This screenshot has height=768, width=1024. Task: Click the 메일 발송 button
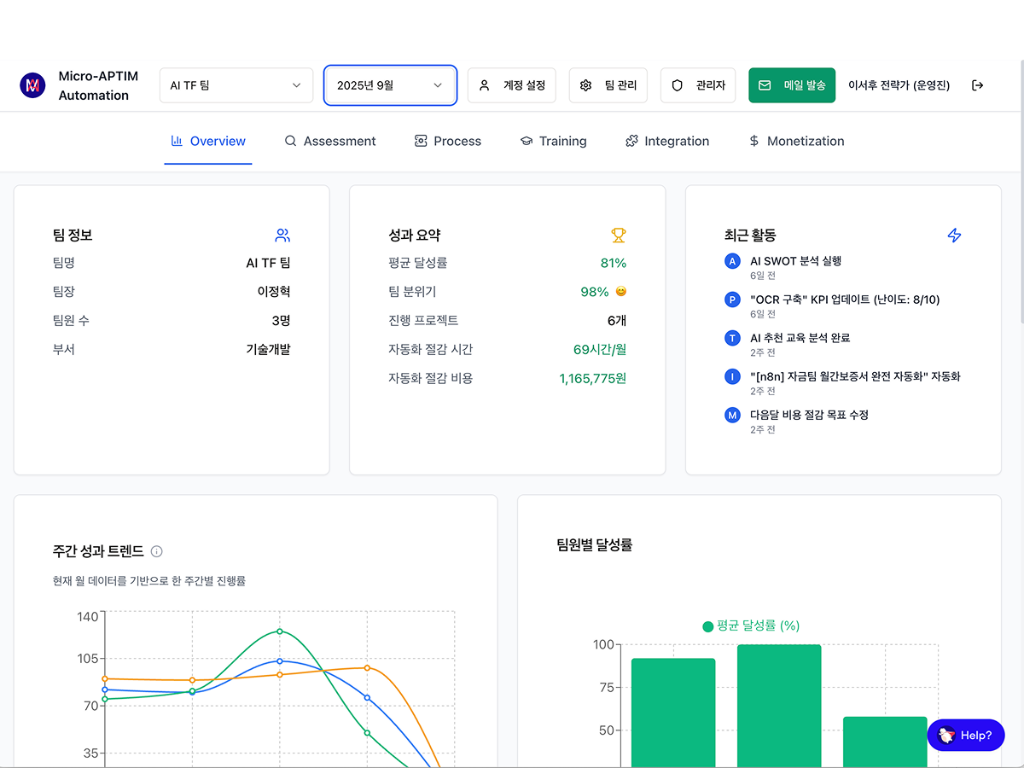point(791,86)
